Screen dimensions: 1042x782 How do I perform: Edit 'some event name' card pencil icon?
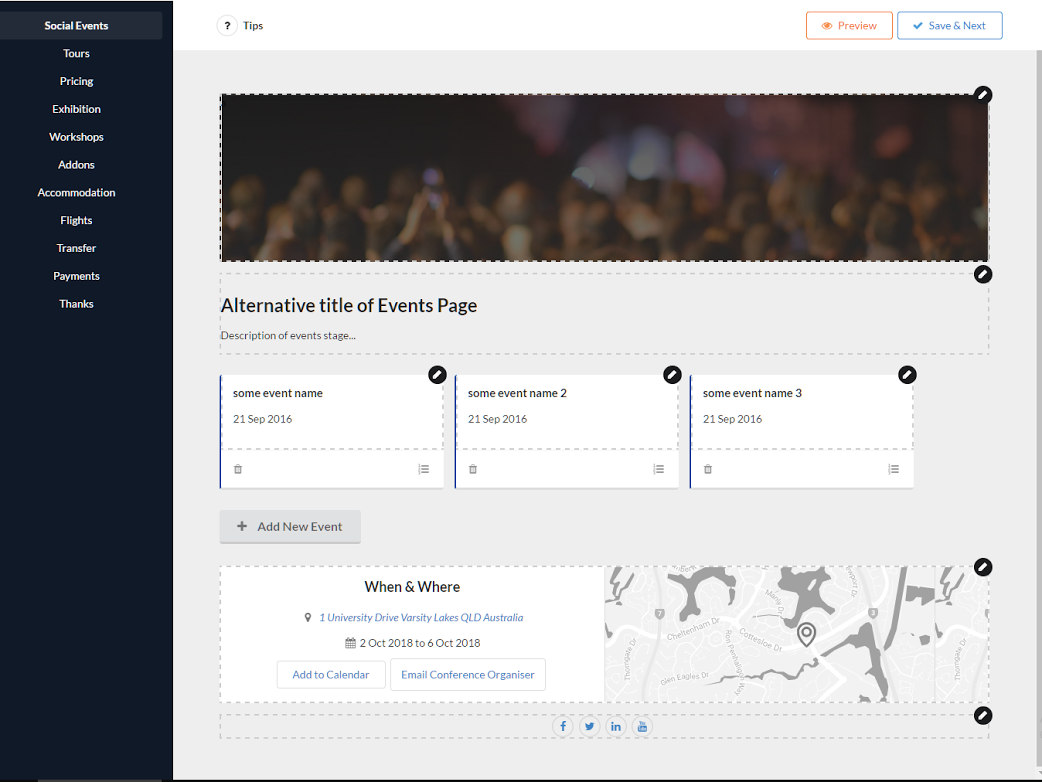point(437,375)
